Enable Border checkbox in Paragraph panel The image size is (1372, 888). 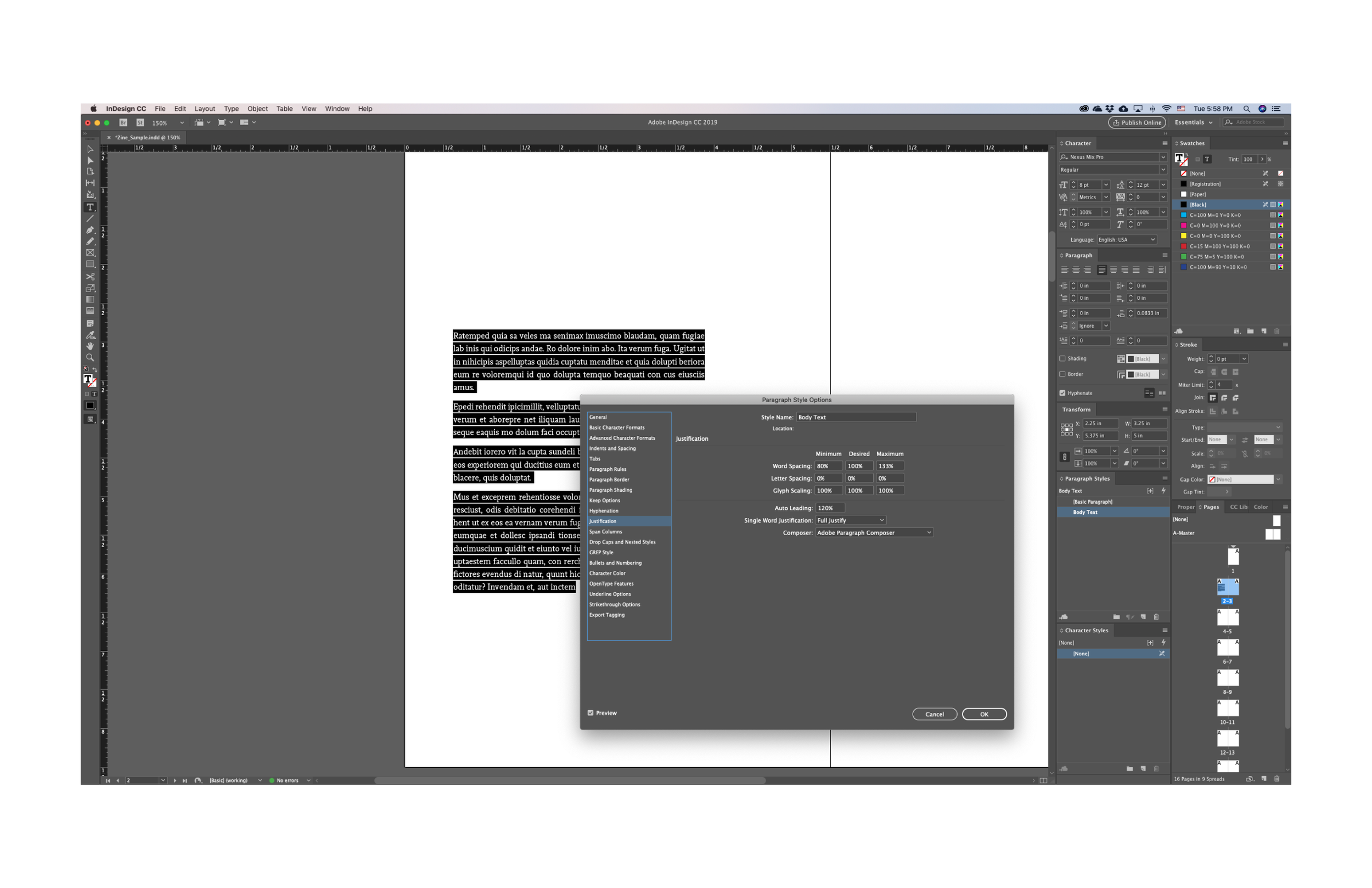tap(1062, 374)
